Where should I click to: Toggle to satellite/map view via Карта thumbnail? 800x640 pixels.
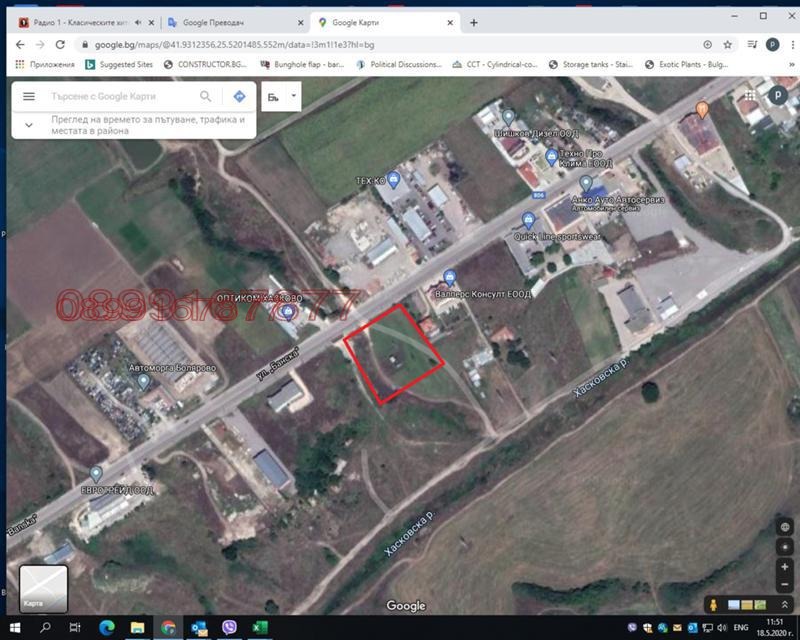44,588
